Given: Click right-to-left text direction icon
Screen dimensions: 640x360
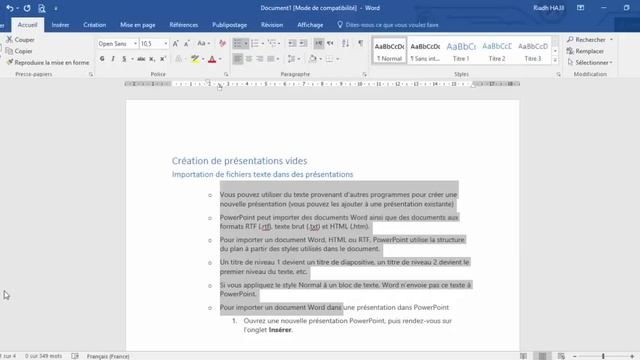Looking at the screenshot, I should click(x=330, y=43).
